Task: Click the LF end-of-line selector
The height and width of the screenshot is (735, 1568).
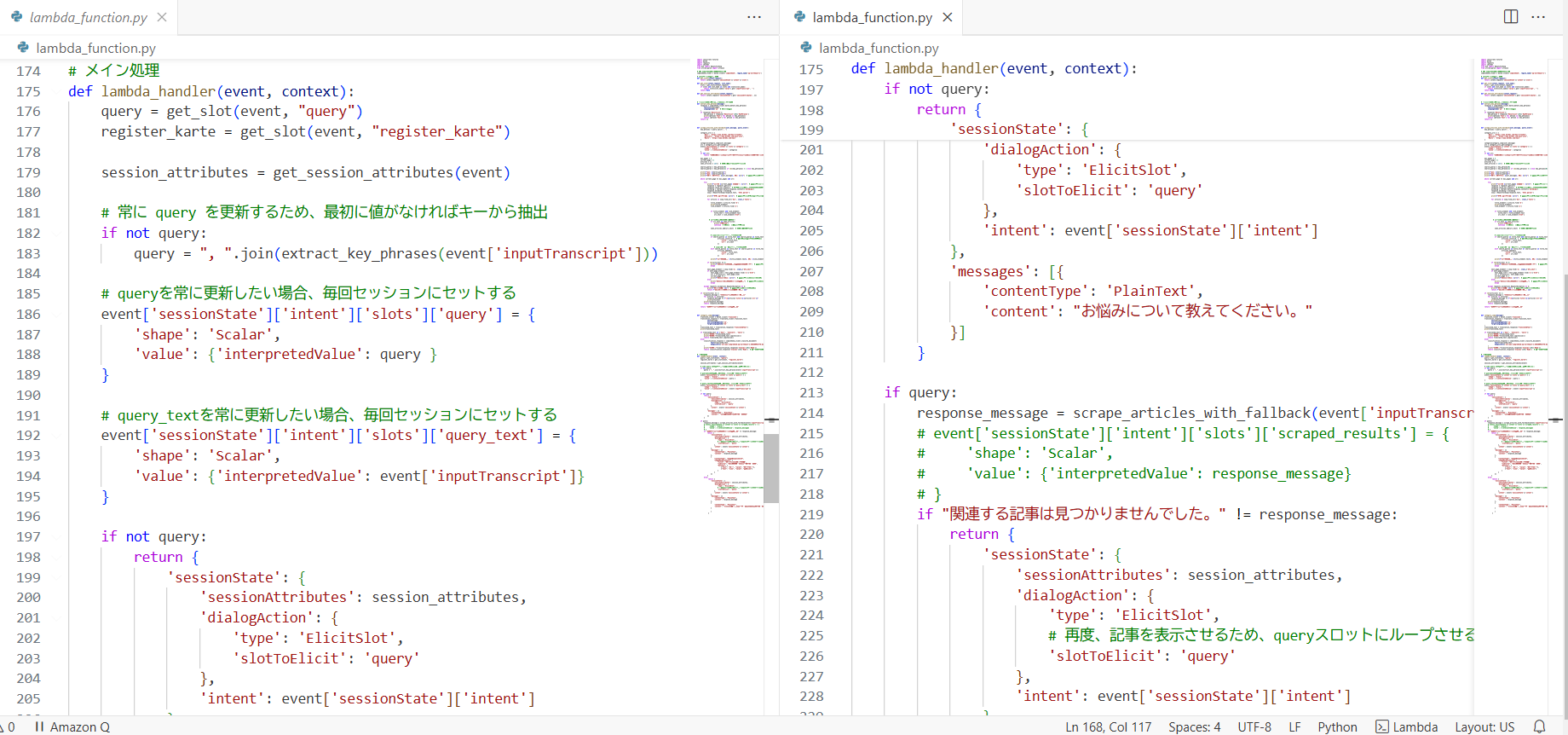Action: coord(1294,726)
